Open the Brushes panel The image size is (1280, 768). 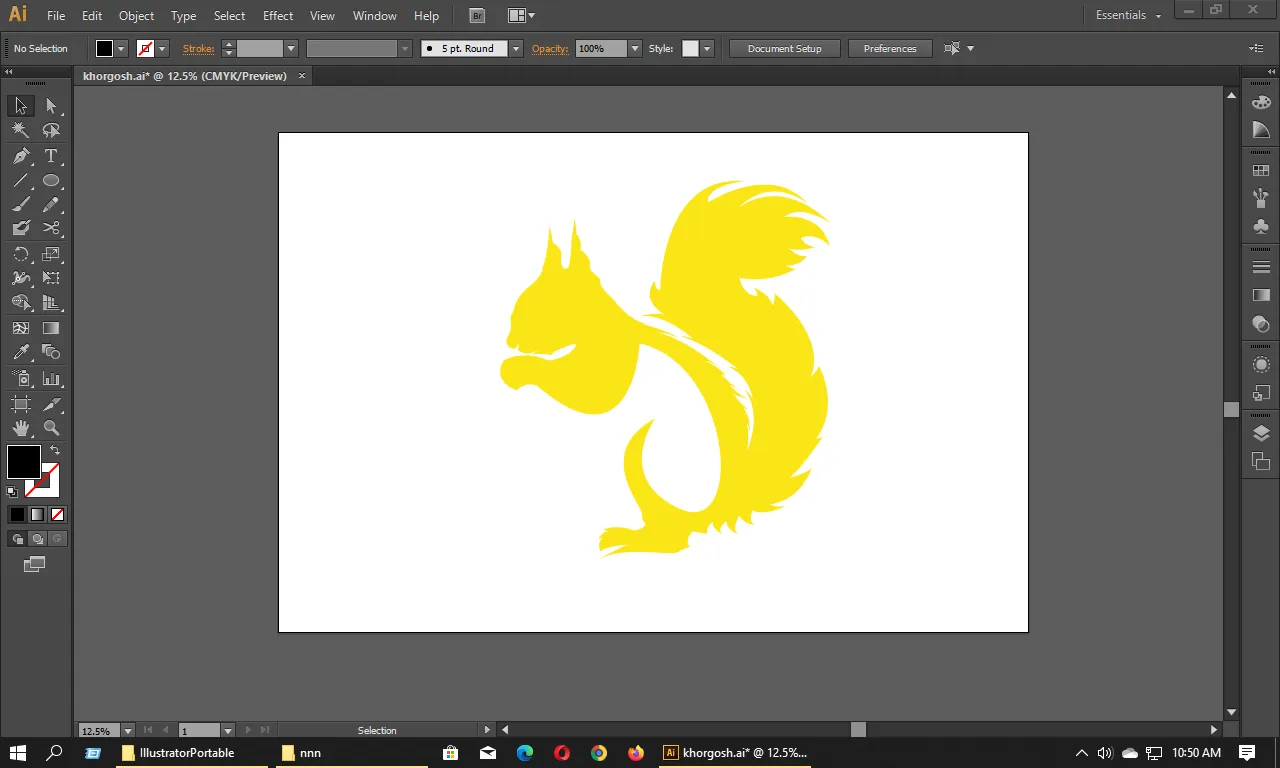coord(1261,198)
